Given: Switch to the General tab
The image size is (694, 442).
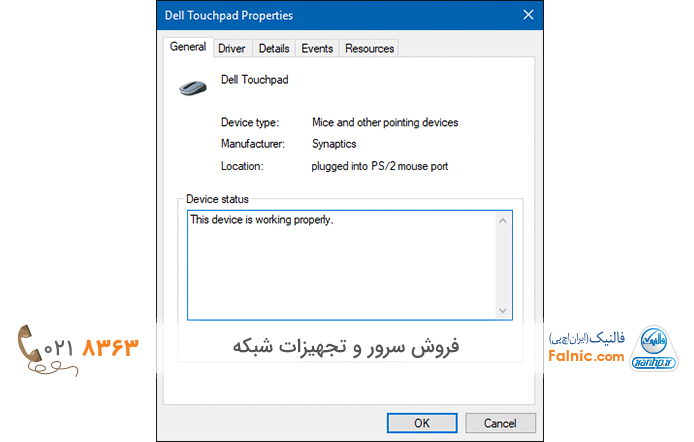Looking at the screenshot, I should tap(188, 47).
